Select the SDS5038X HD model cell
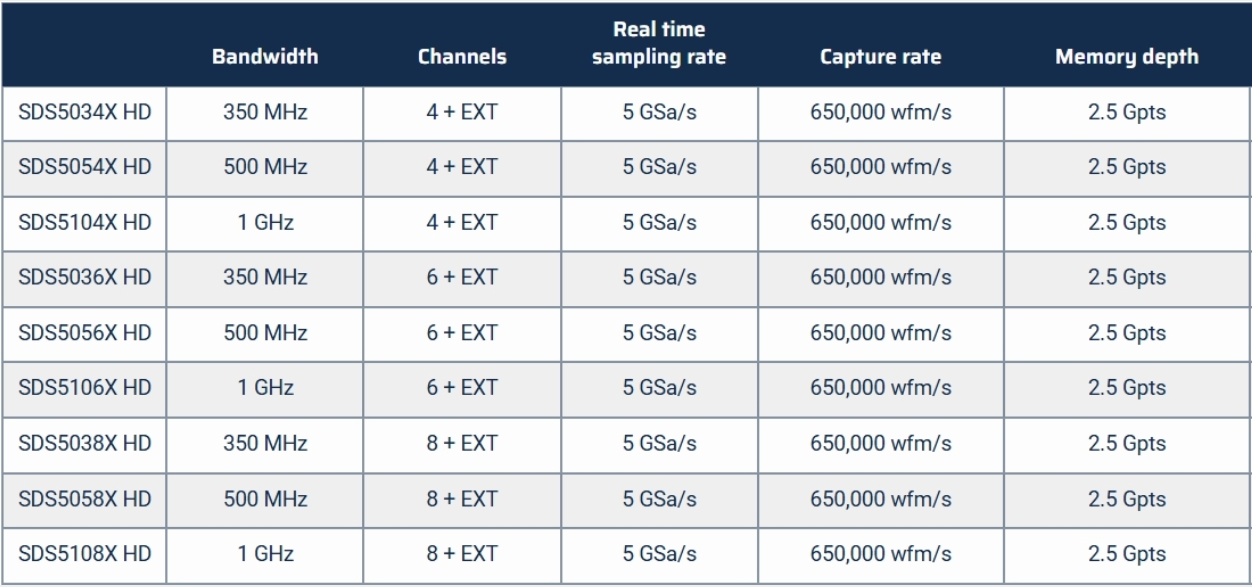Image resolution: width=1252 pixels, height=587 pixels. (x=85, y=443)
